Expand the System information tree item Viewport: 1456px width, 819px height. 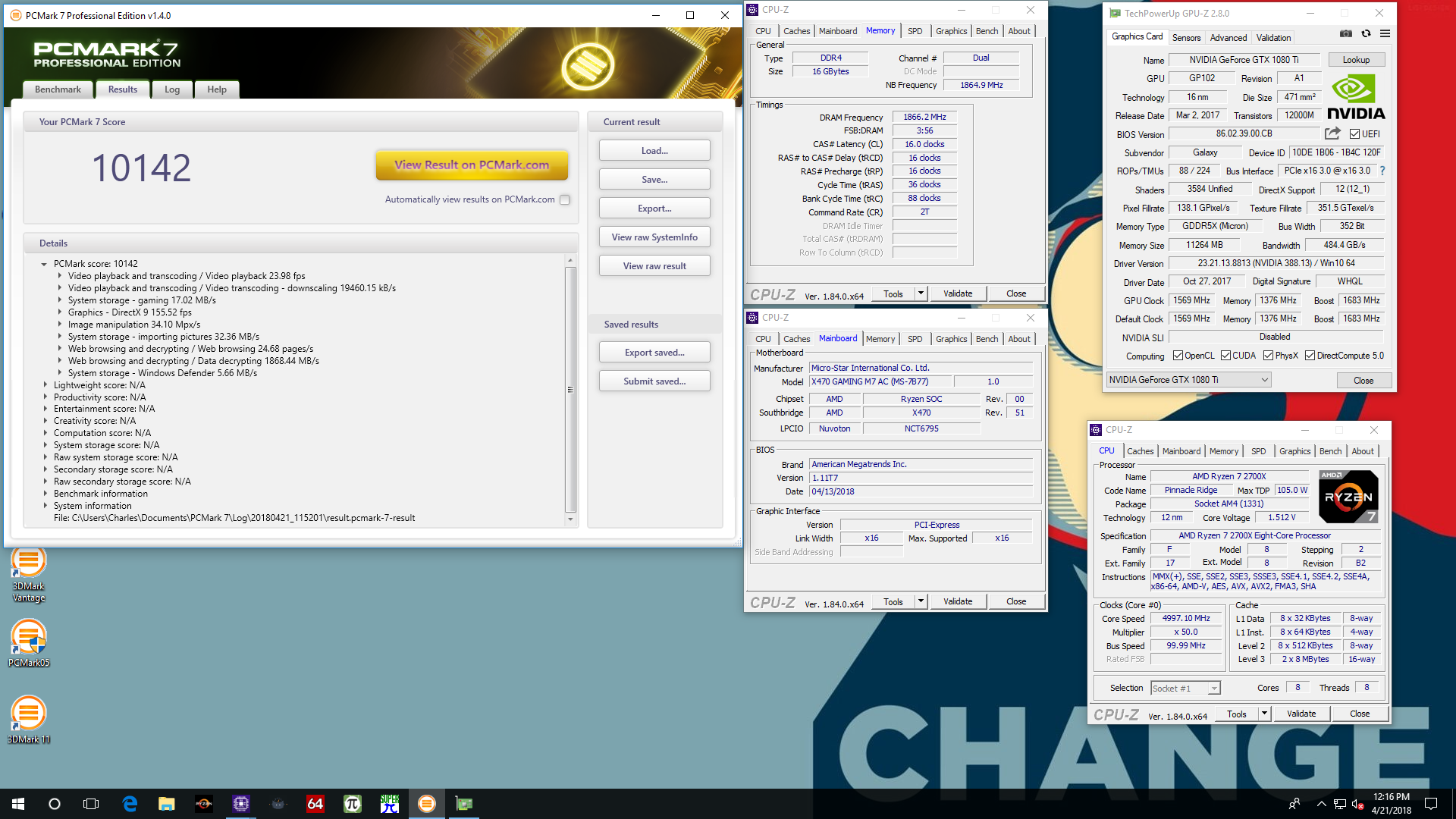pos(45,506)
